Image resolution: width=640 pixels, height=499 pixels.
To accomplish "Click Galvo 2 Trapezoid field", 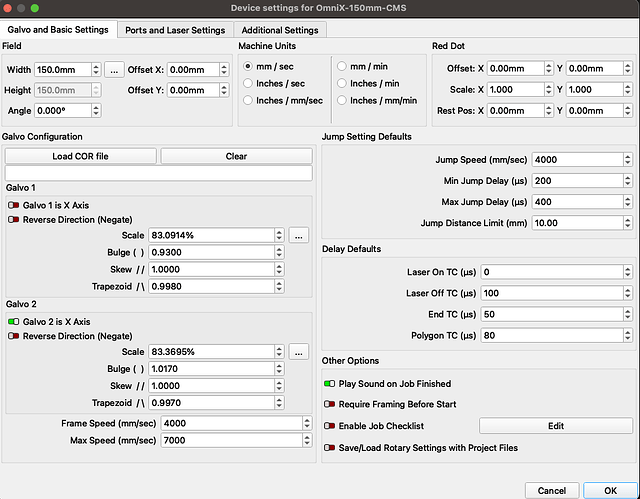I will [x=211, y=403].
